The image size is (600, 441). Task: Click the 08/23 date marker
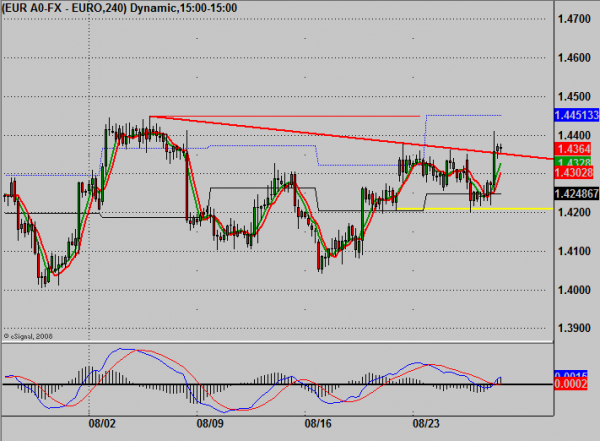[423, 423]
